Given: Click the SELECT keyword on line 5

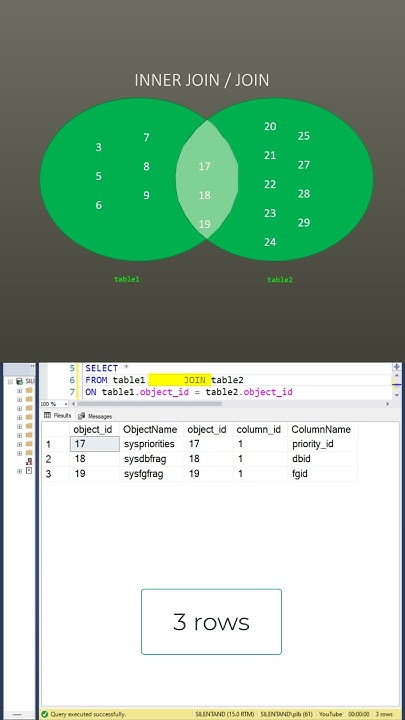Looking at the screenshot, I should [101, 368].
